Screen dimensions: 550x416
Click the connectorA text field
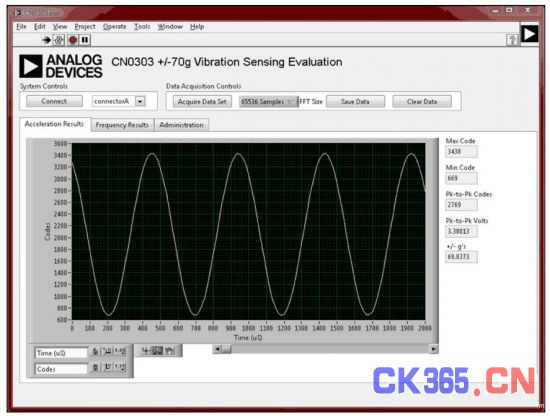tap(114, 101)
